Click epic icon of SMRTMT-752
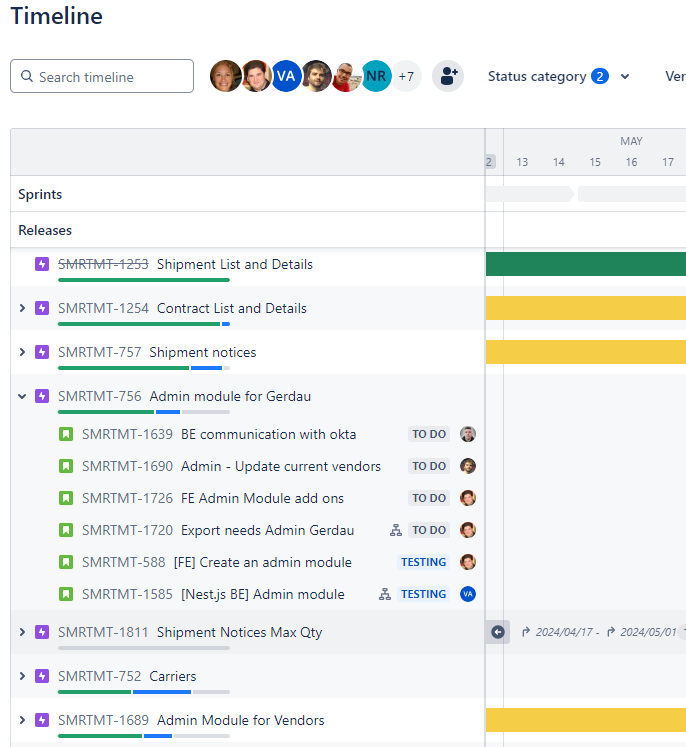 [x=42, y=676]
